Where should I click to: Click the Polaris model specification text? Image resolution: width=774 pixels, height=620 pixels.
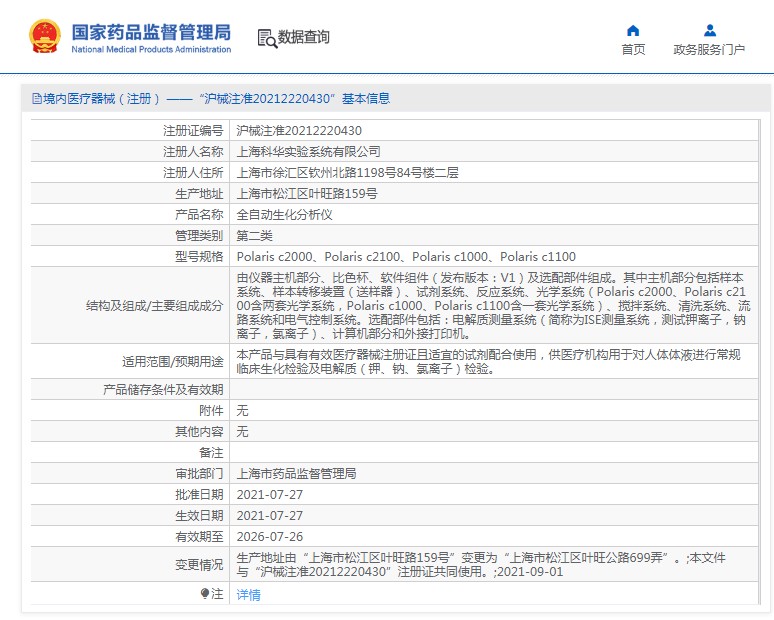click(x=406, y=257)
